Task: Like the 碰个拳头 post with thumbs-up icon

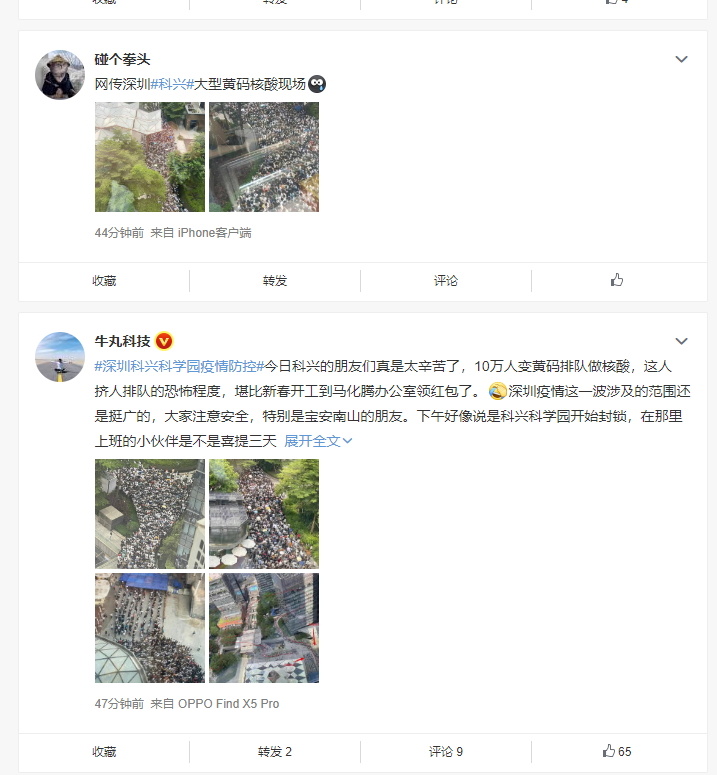Action: pyautogui.click(x=617, y=280)
